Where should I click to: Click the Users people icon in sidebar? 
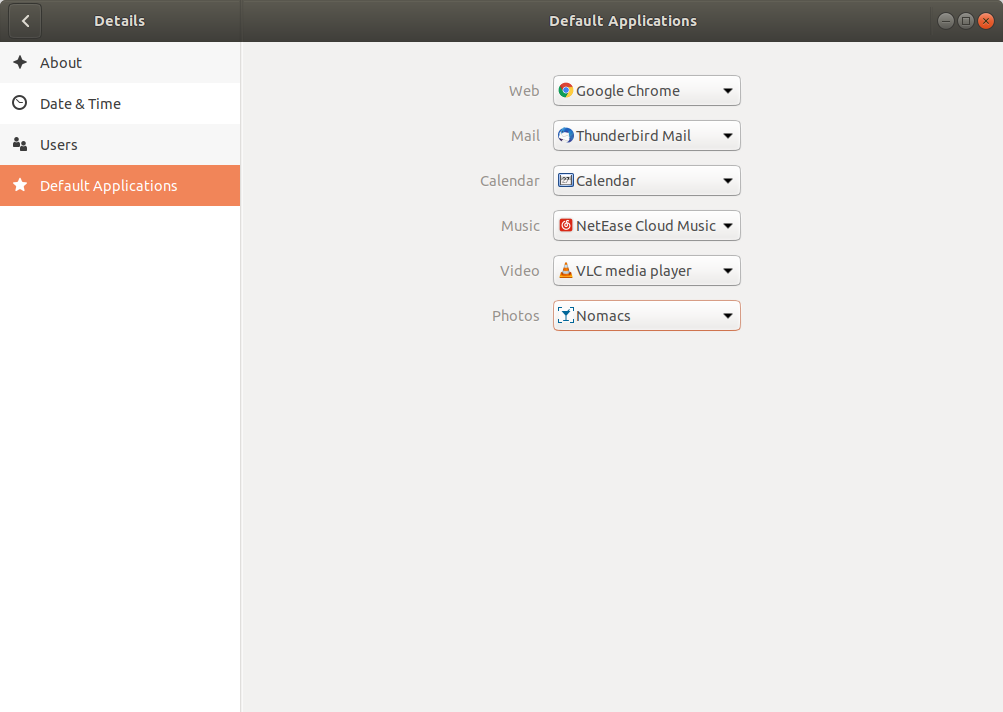pos(20,145)
